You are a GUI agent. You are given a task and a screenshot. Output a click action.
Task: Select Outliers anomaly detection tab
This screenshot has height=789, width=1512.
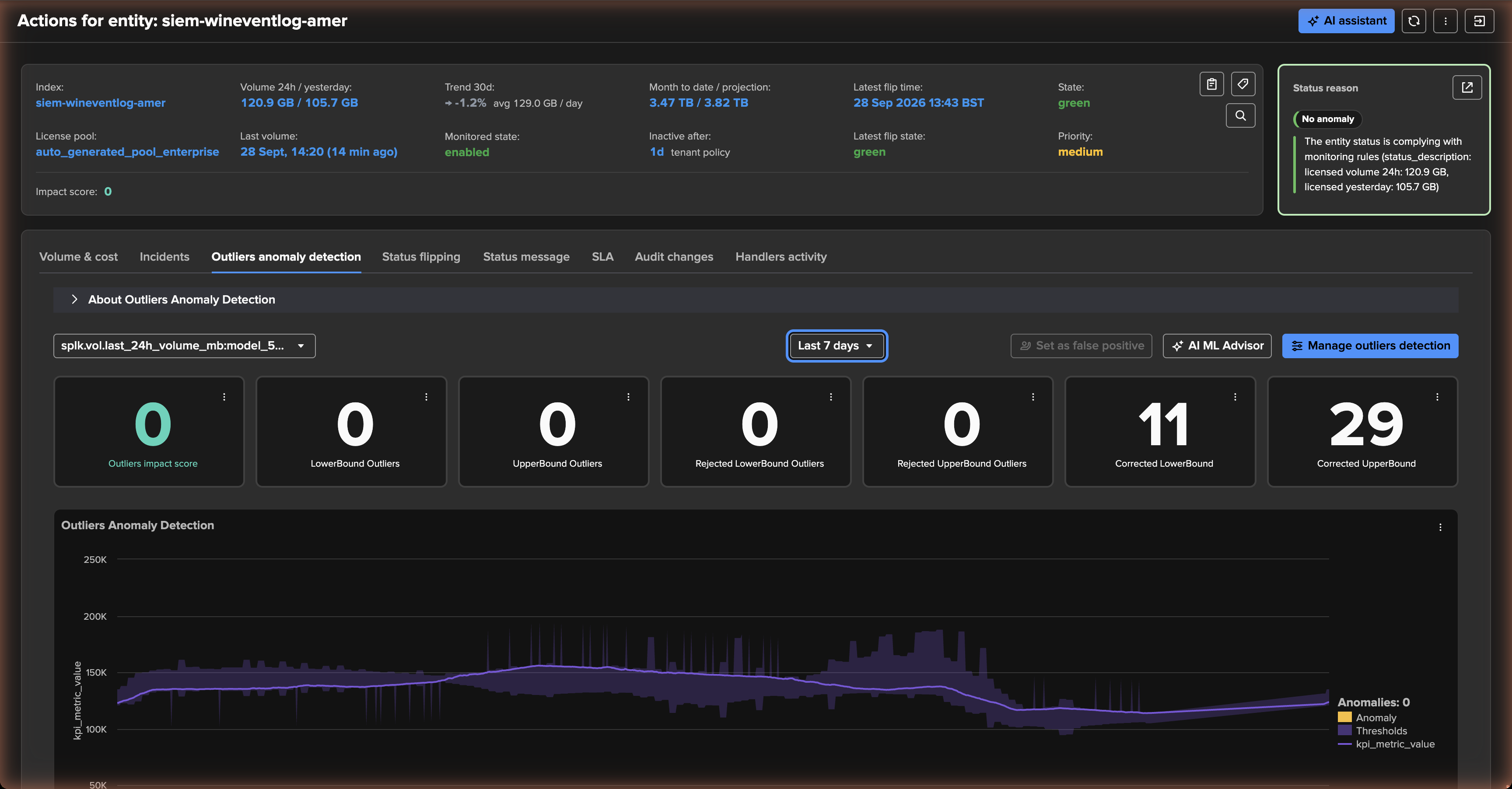(286, 257)
